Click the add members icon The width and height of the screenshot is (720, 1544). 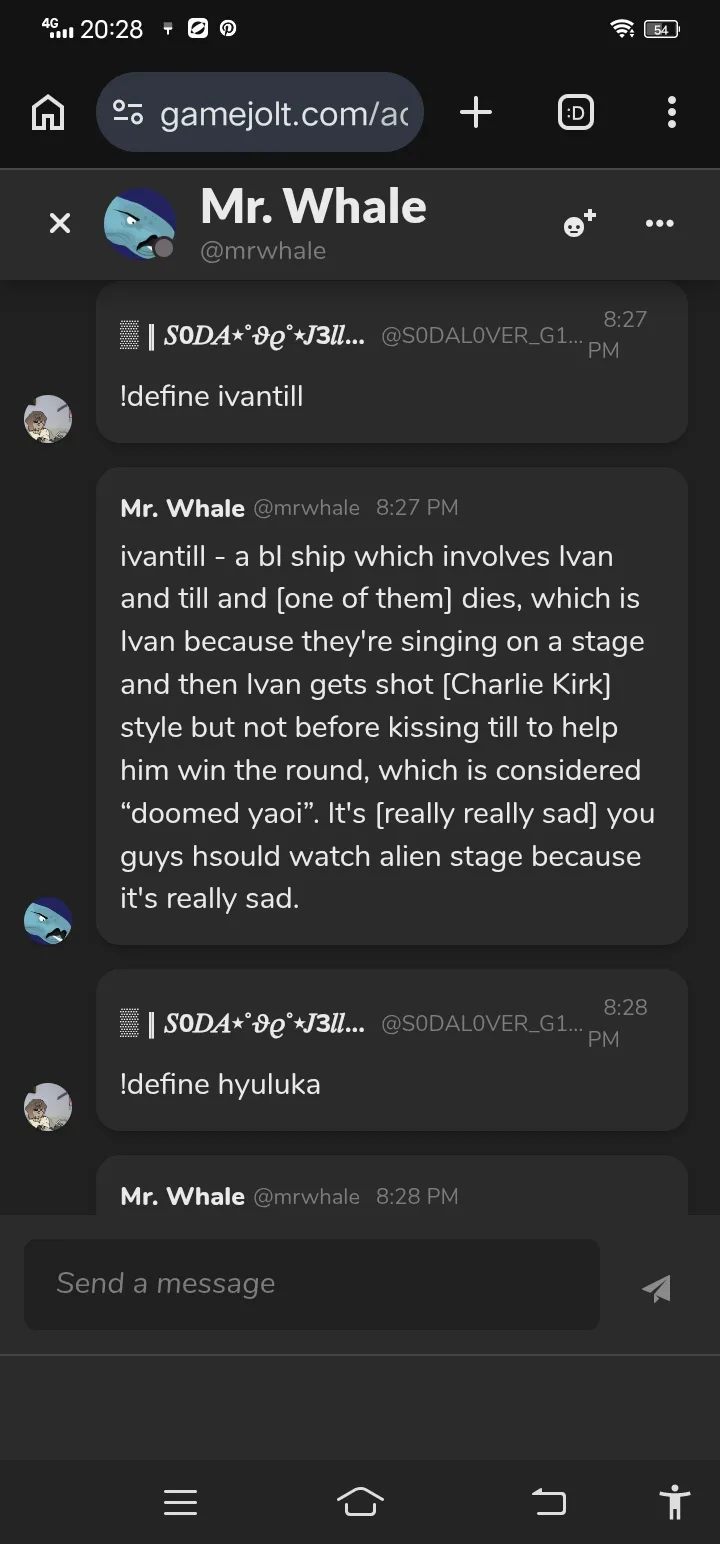[579, 224]
